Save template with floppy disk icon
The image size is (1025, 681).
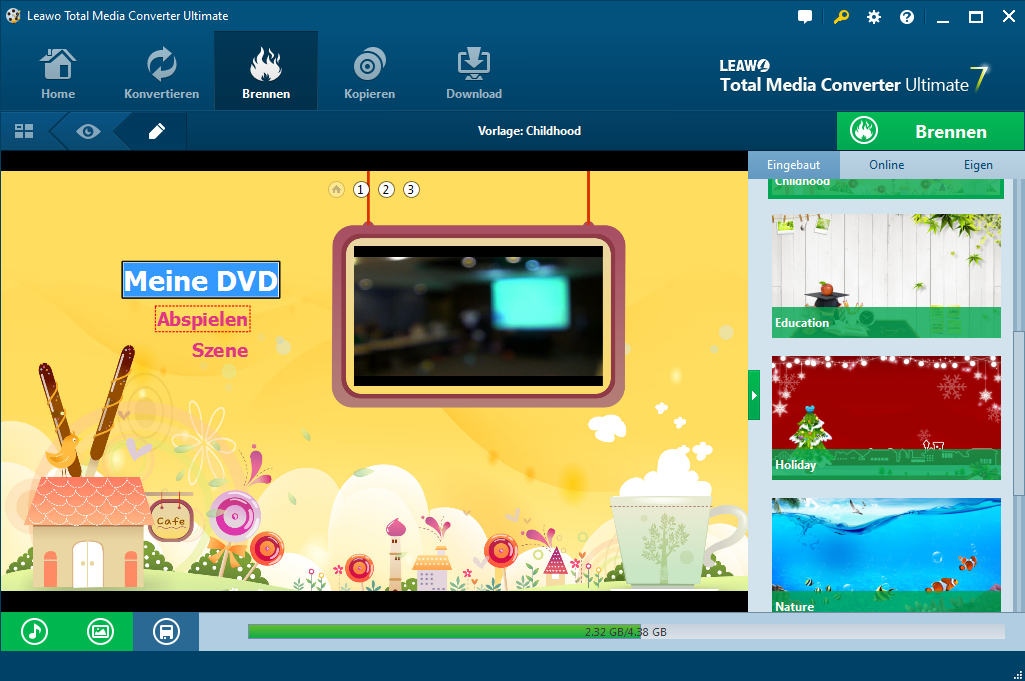pos(166,632)
